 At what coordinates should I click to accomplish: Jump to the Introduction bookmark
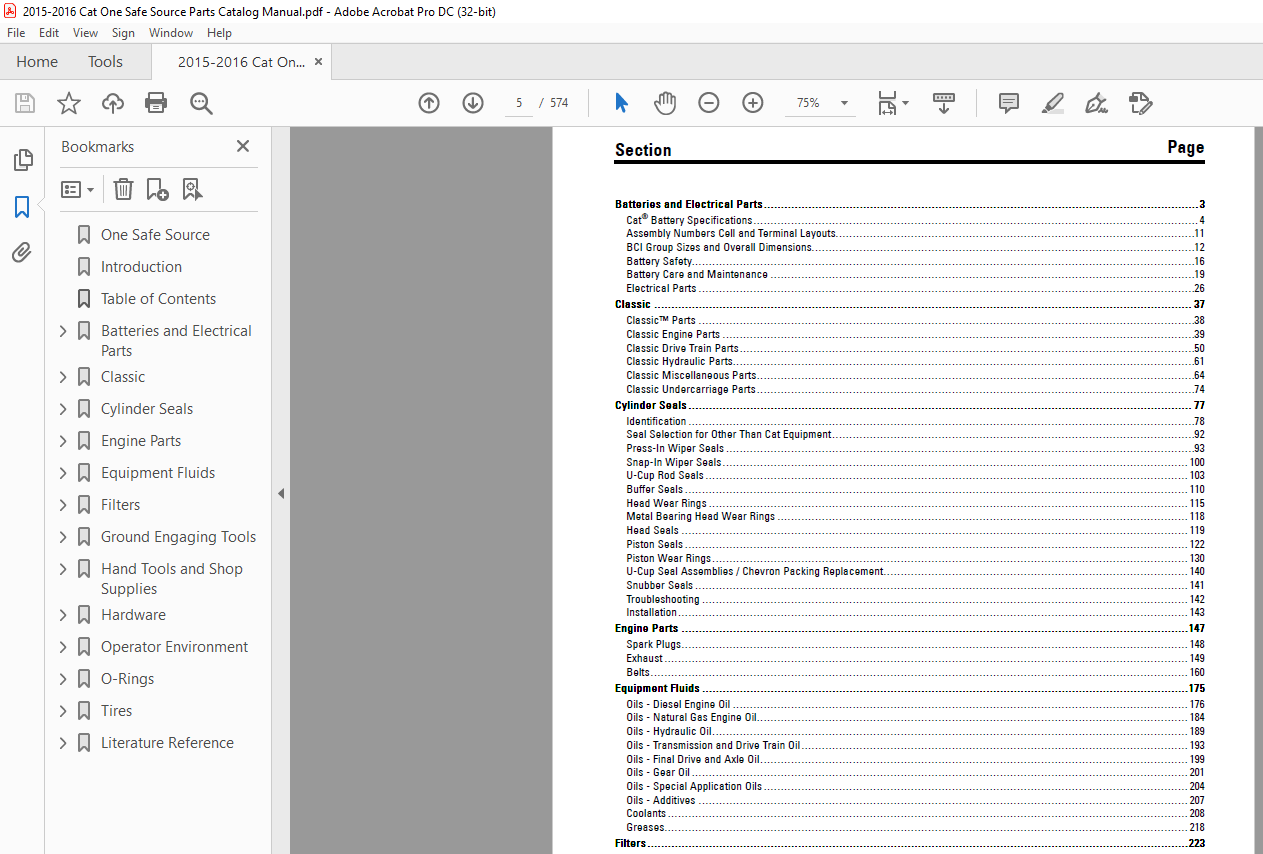141,267
